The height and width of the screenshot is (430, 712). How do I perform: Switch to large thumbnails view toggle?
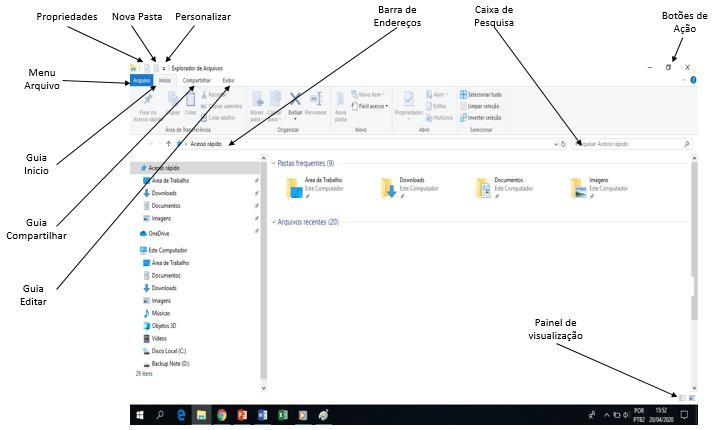(692, 398)
